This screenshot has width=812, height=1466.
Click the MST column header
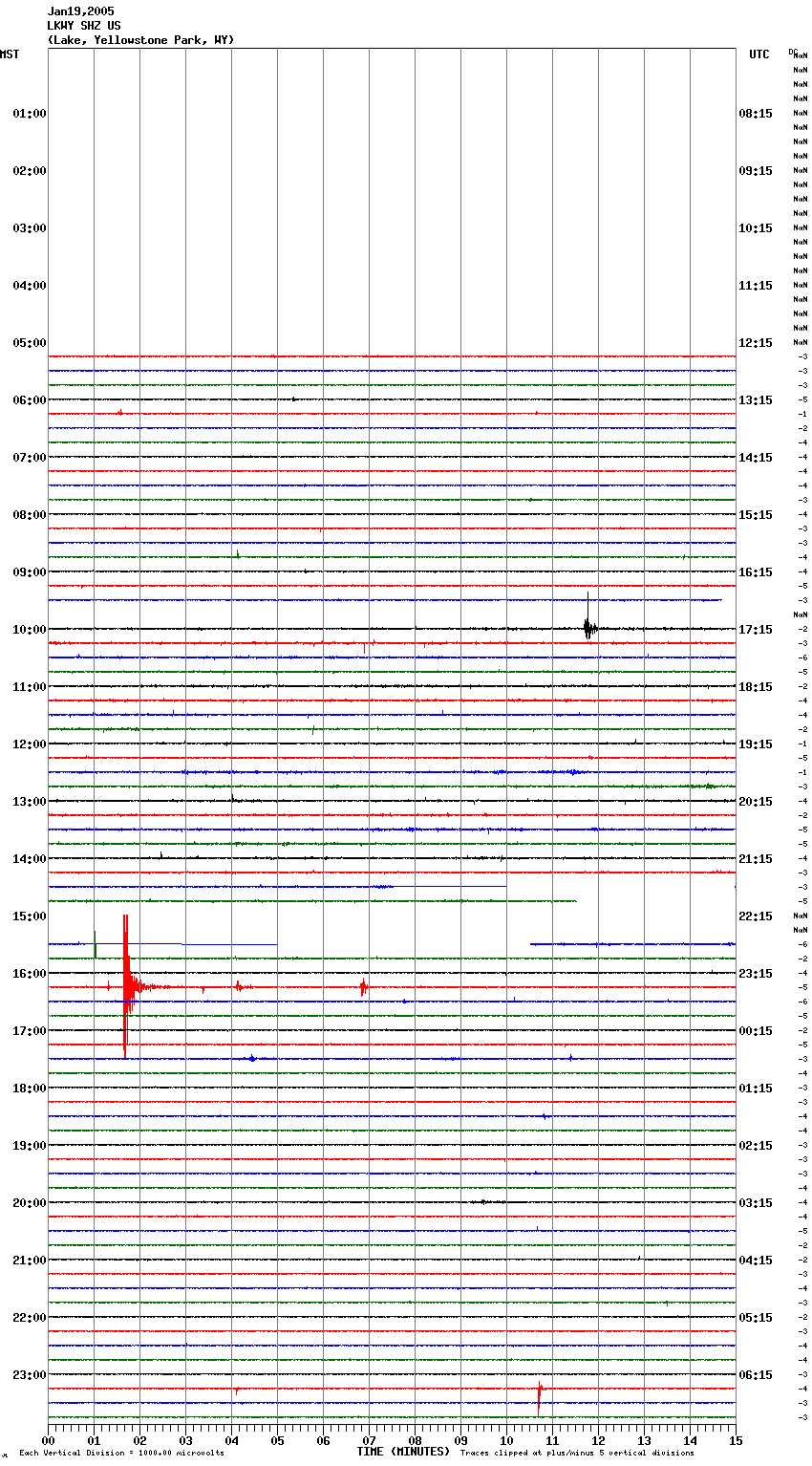(10, 54)
